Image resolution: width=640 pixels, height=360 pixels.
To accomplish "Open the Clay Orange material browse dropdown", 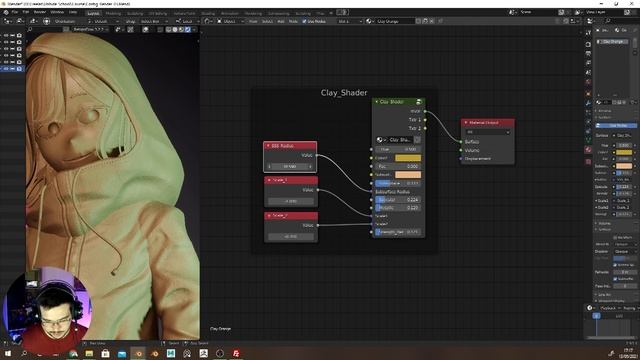I will point(369,21).
